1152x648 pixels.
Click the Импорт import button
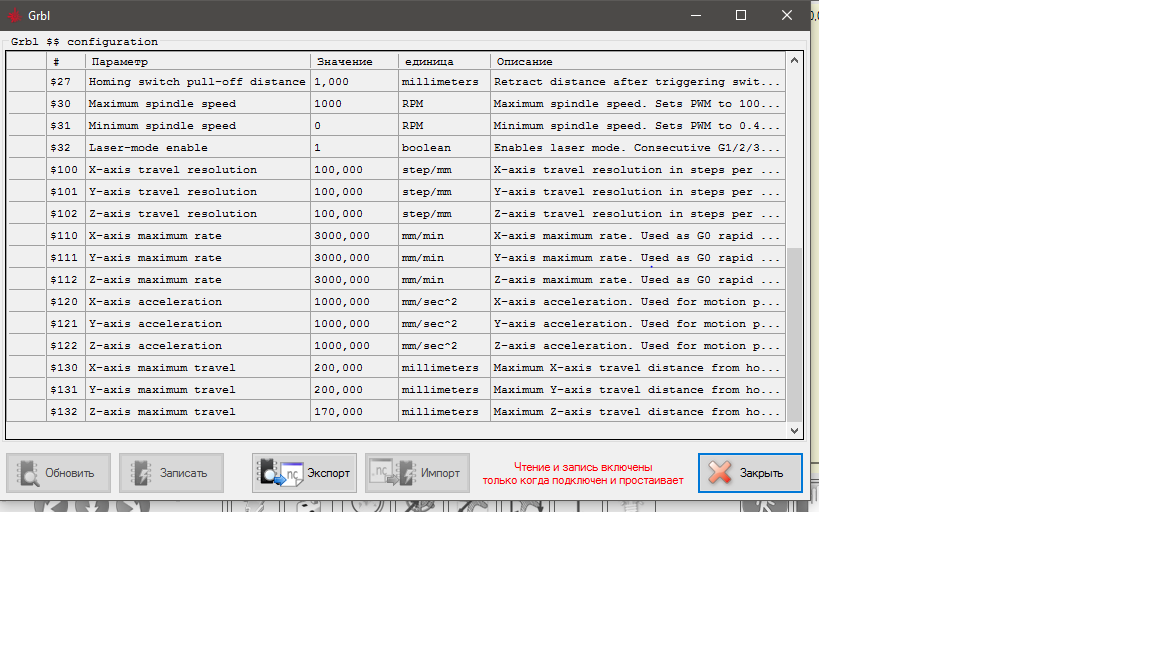[417, 473]
